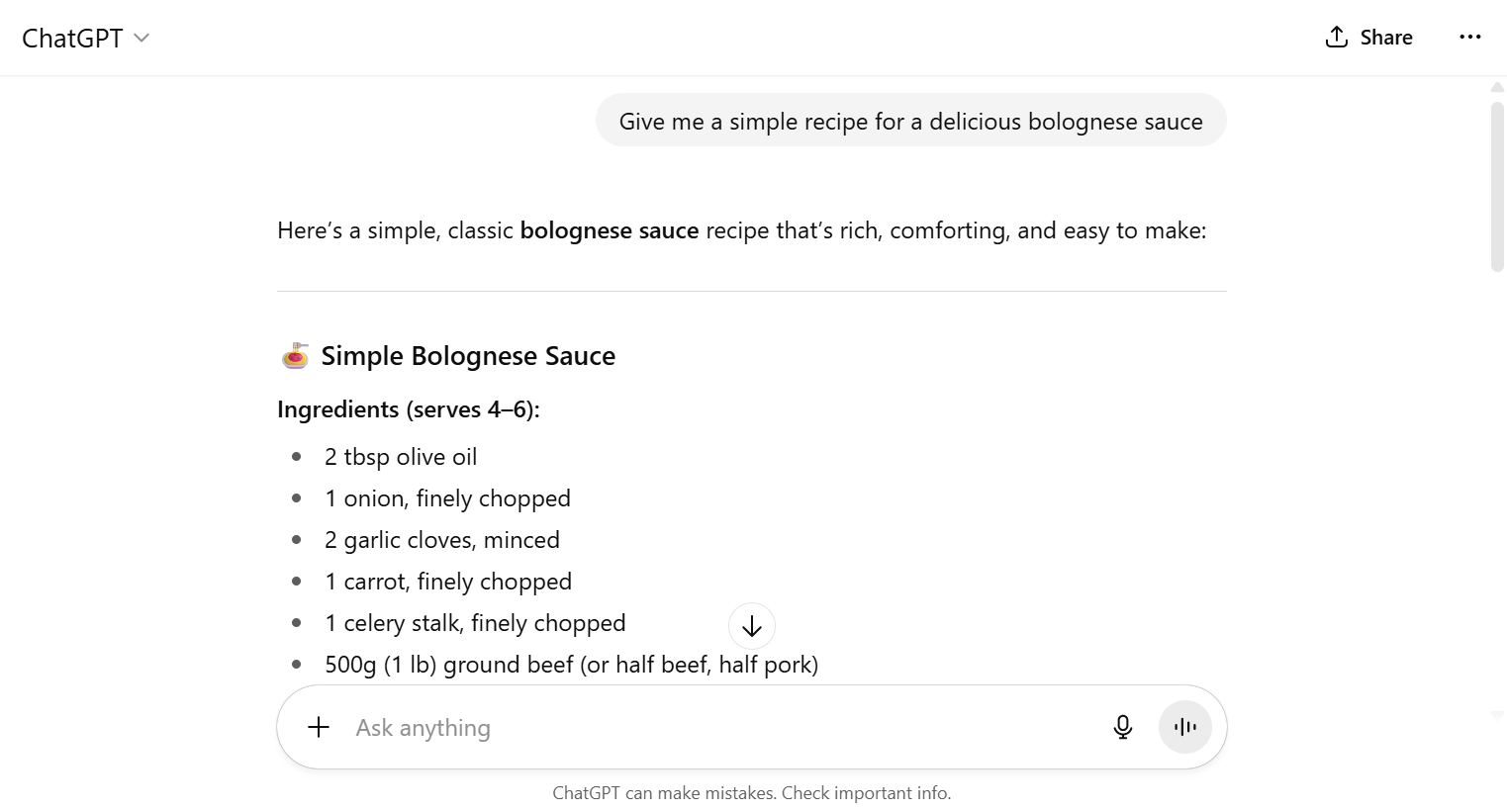Click the '2 tbsp olive oil' ingredient

[x=401, y=457]
